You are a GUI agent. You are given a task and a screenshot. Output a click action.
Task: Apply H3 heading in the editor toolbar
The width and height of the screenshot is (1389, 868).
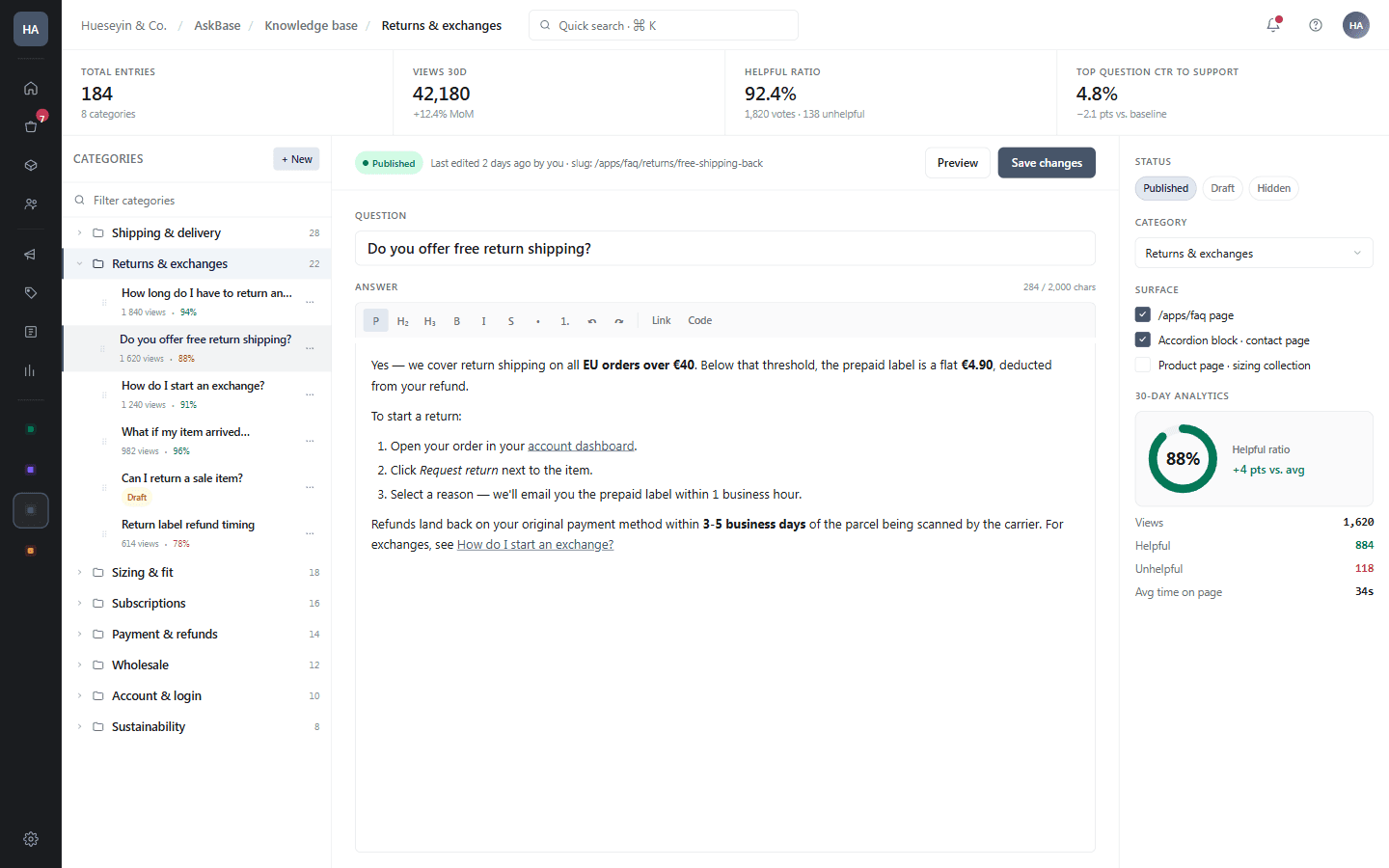[x=430, y=321]
